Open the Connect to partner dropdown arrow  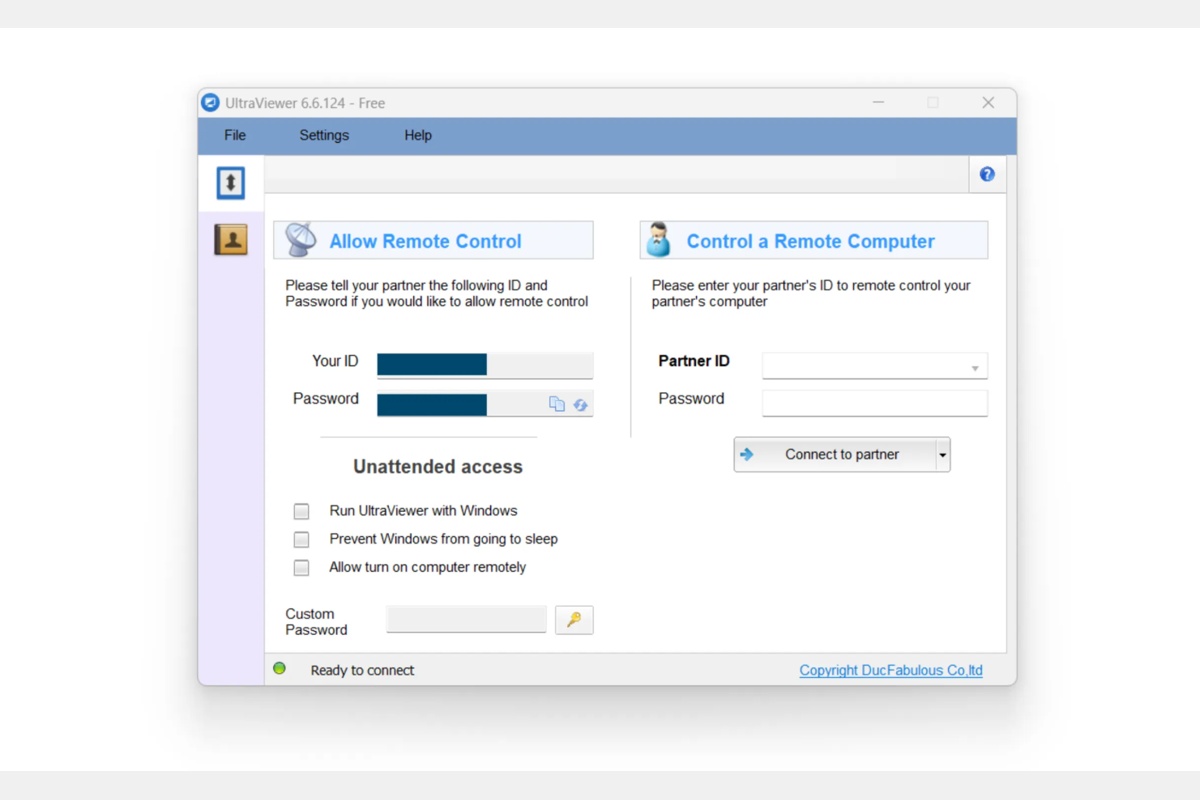click(x=942, y=455)
